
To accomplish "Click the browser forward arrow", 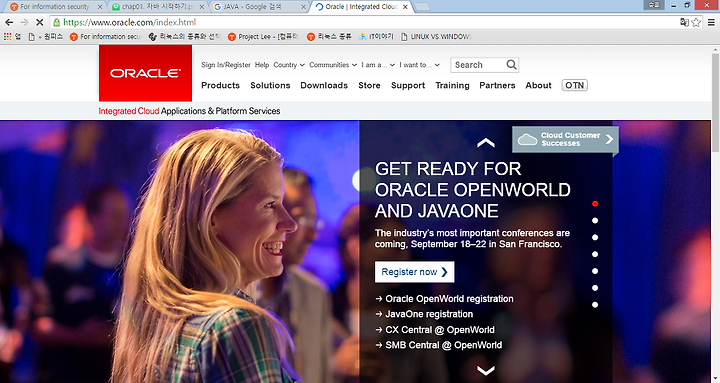I will point(24,22).
